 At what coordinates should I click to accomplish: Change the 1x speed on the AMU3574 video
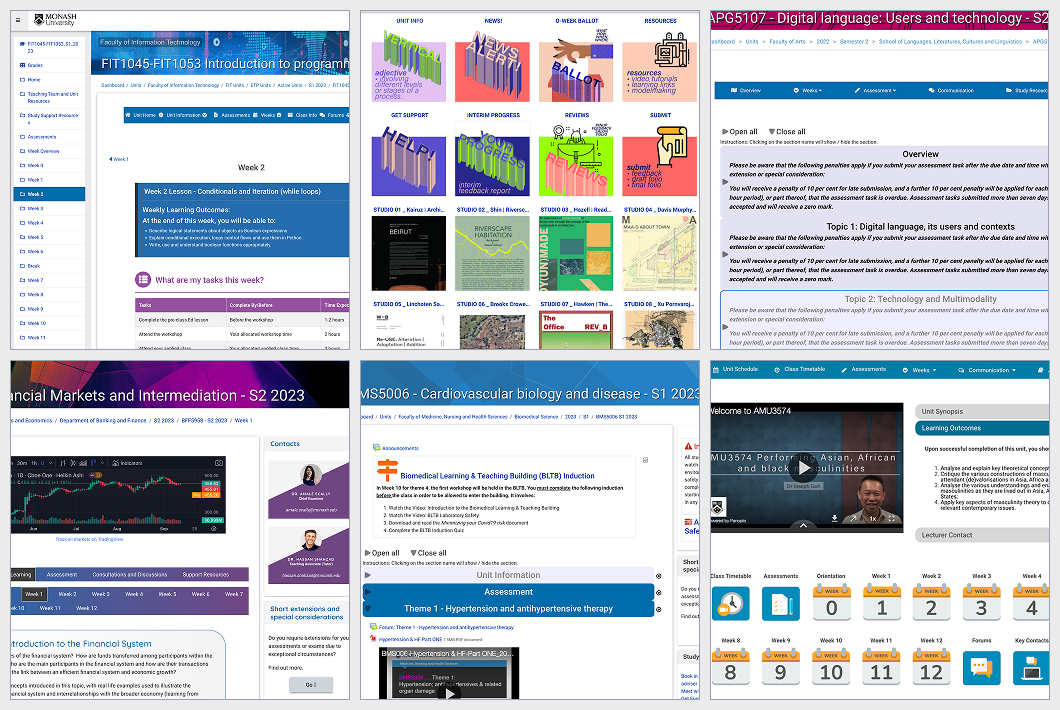tap(872, 519)
